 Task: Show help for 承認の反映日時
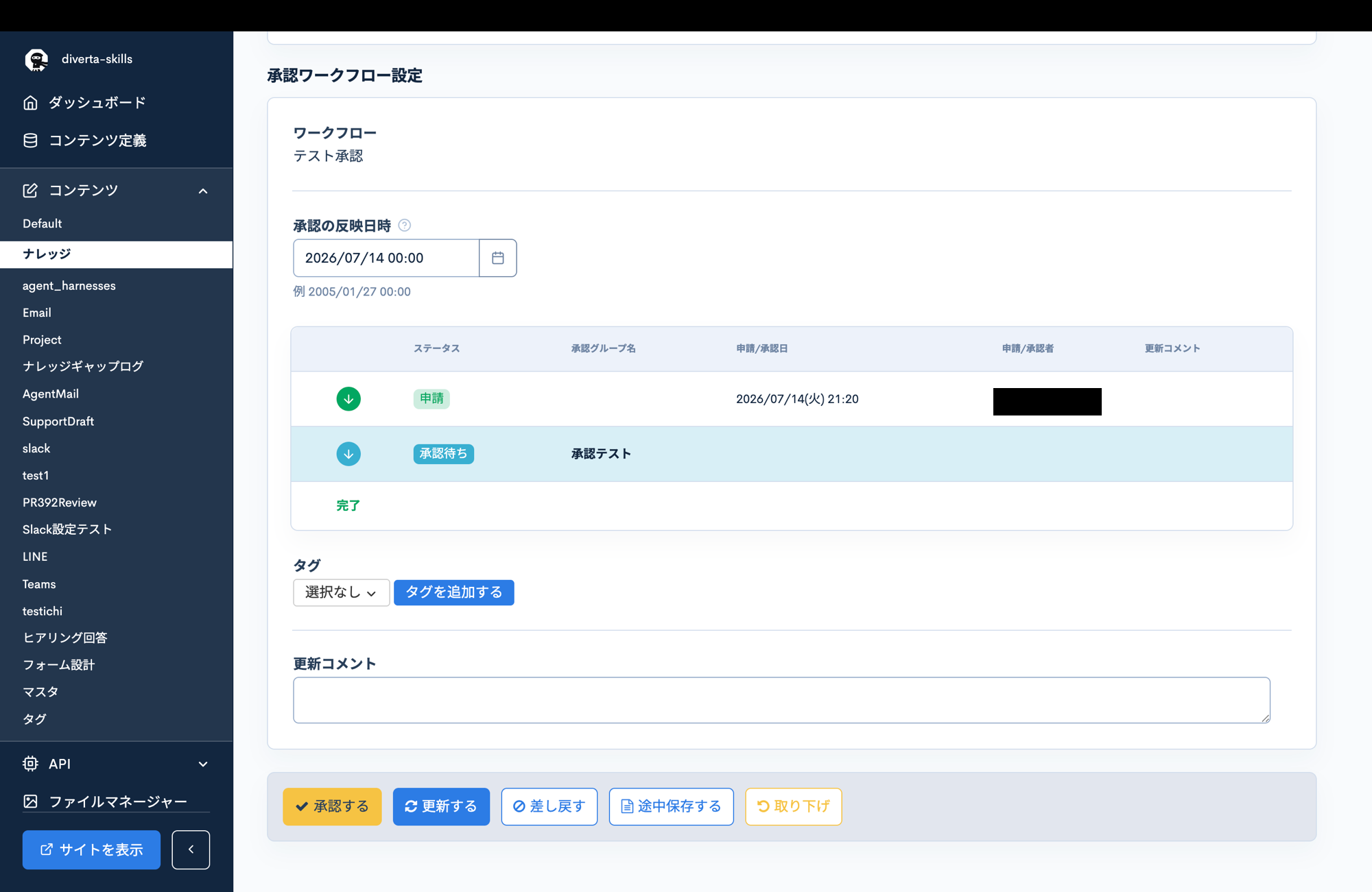pyautogui.click(x=405, y=226)
